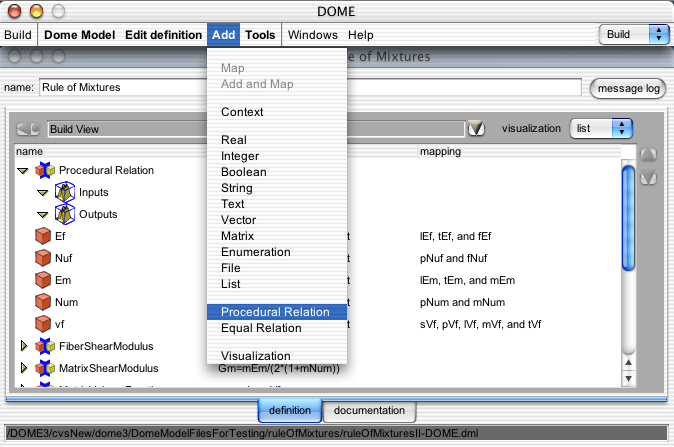Click the Outputs filter icon
This screenshot has height=447, width=674.
click(65, 214)
